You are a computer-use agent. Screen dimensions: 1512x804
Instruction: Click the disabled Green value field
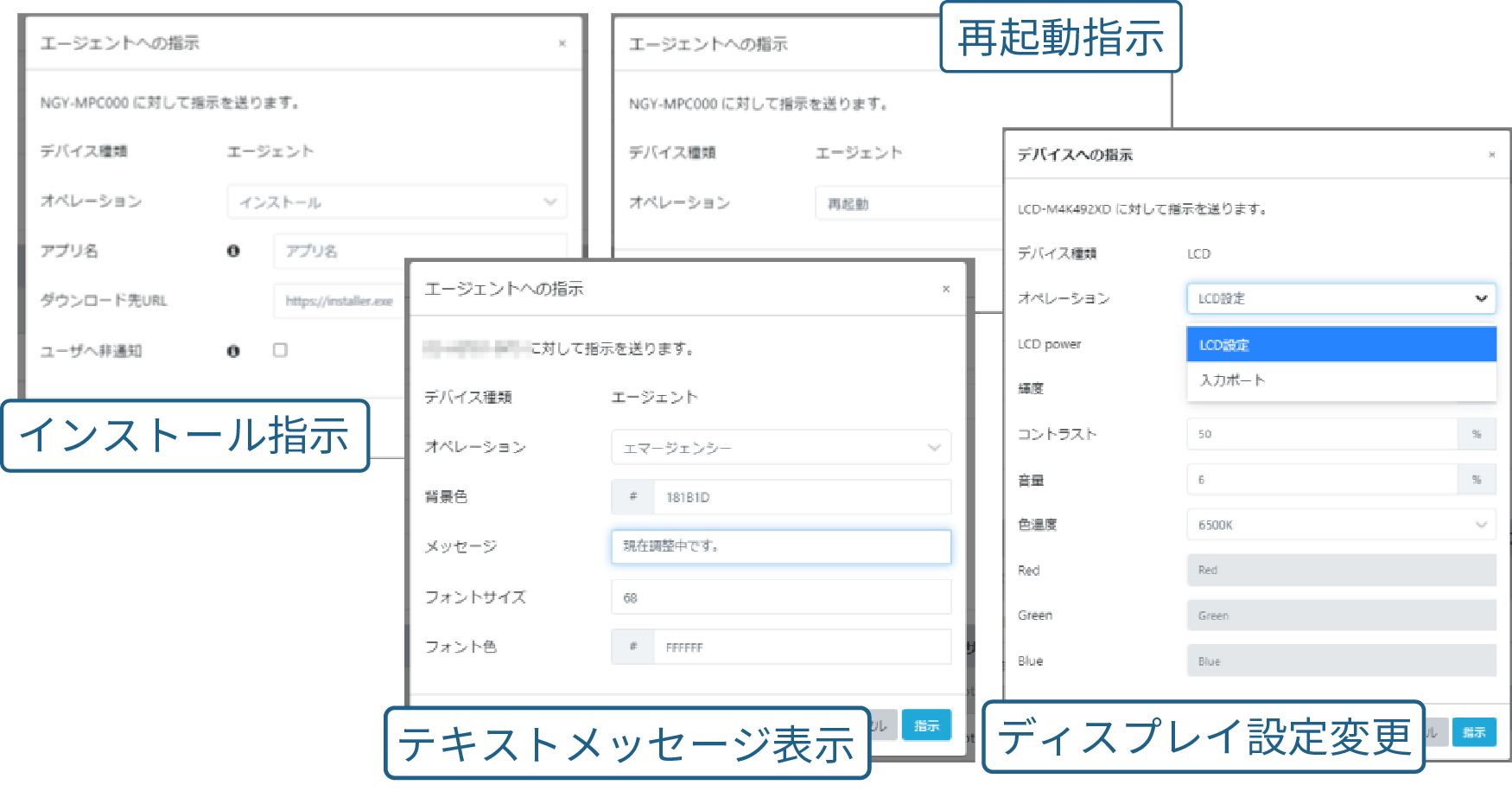pos(1341,616)
